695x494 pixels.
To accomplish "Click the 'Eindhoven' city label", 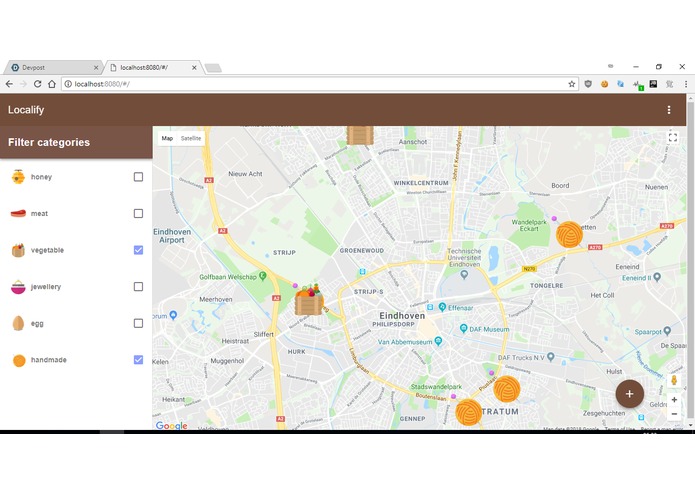I will click(x=402, y=315).
